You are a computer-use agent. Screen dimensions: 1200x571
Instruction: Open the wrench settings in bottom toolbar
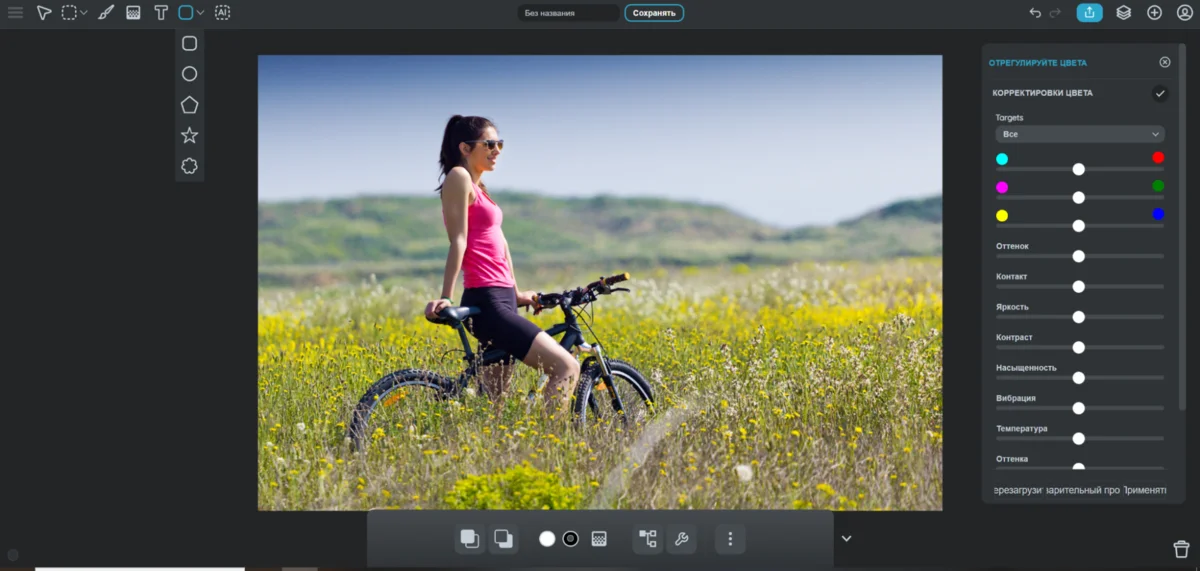point(681,539)
